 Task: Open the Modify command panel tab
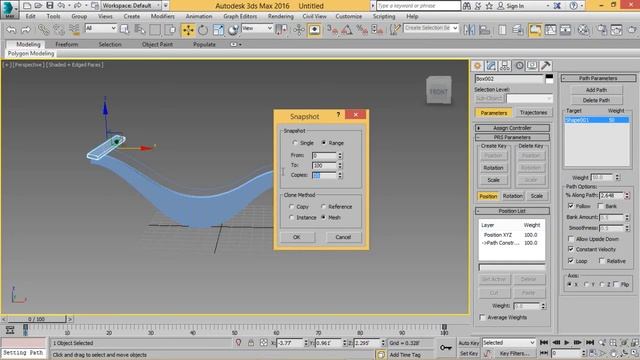pyautogui.click(x=491, y=66)
